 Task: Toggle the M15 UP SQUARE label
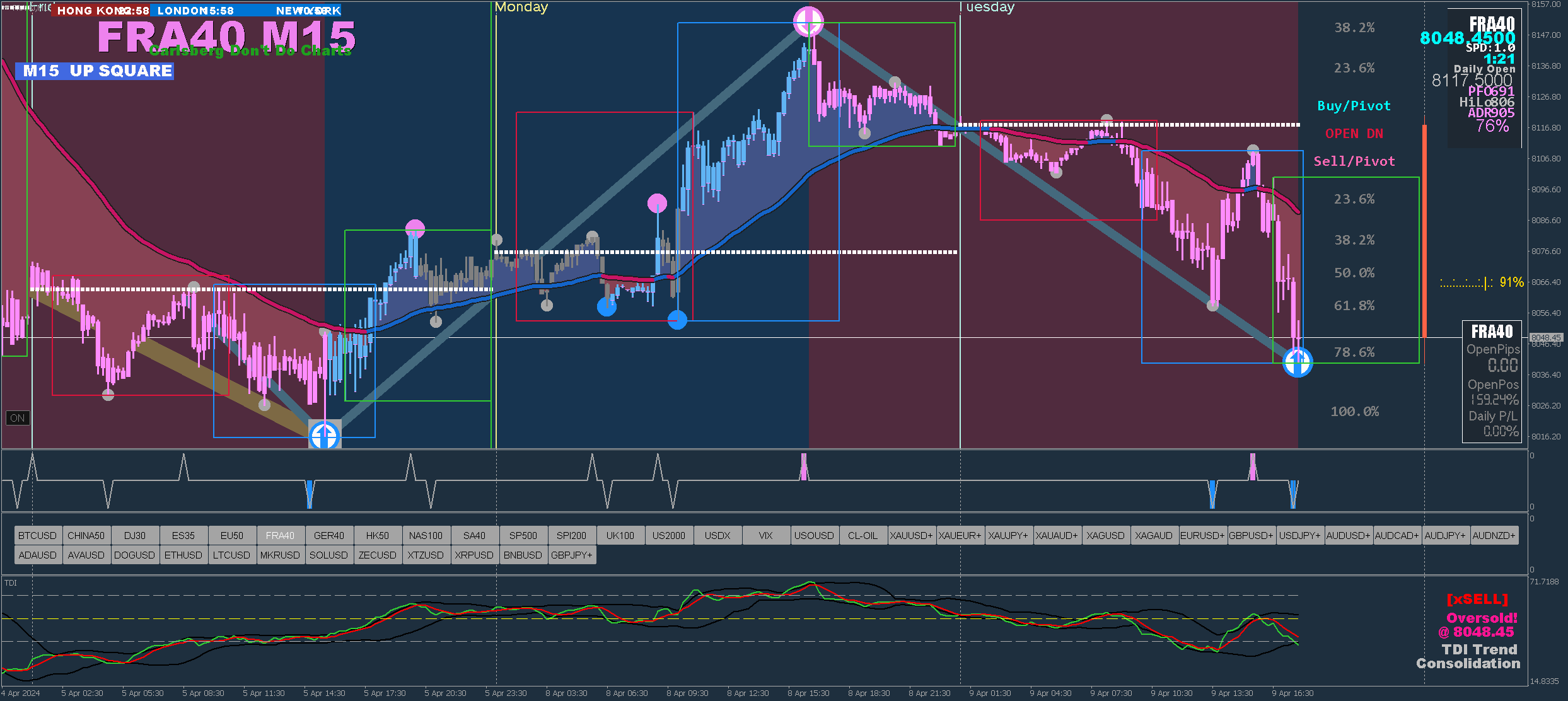coord(95,71)
